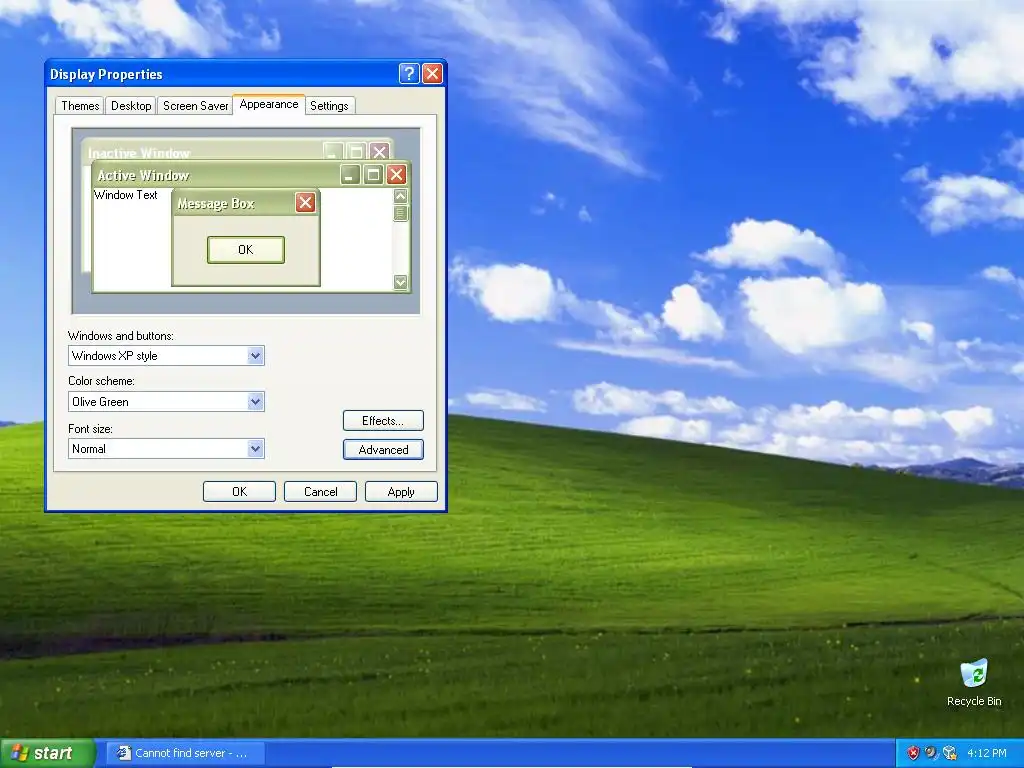This screenshot has height=768, width=1024.
Task: Open the Recycle Bin desktop icon
Action: 974,683
